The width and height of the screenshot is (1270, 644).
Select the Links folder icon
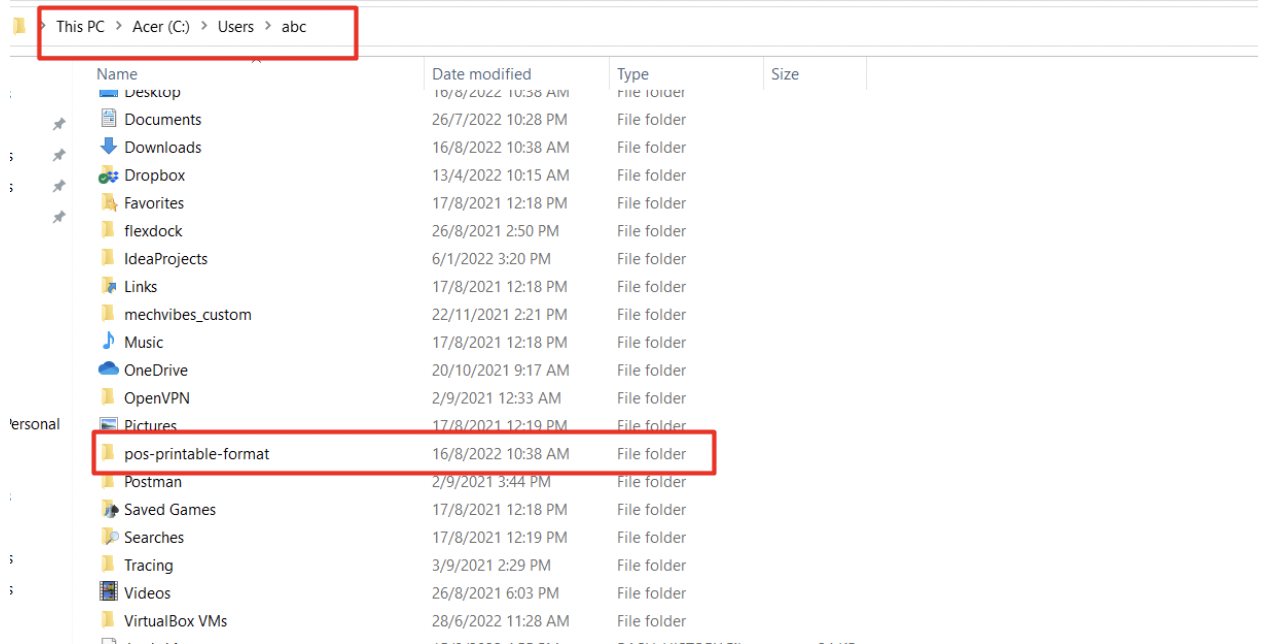(109, 287)
